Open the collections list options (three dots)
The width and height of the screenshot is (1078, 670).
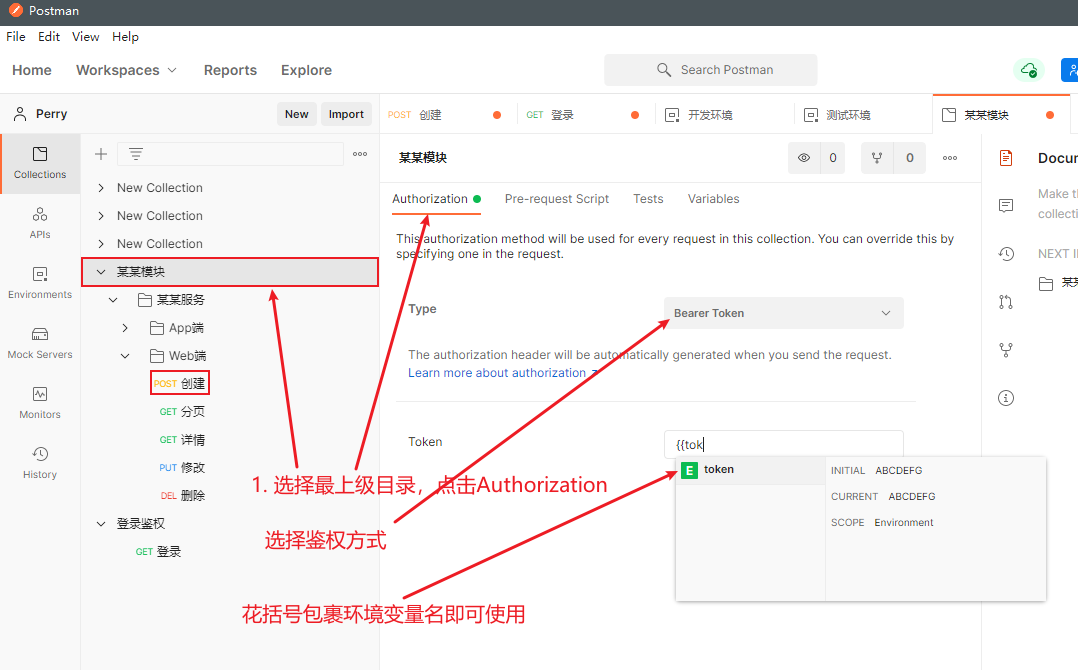360,154
